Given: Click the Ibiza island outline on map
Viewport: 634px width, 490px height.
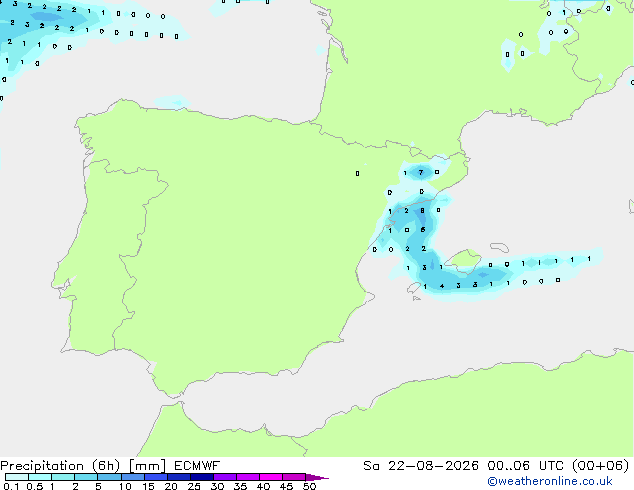Looking at the screenshot, I should pyautogui.click(x=414, y=288).
